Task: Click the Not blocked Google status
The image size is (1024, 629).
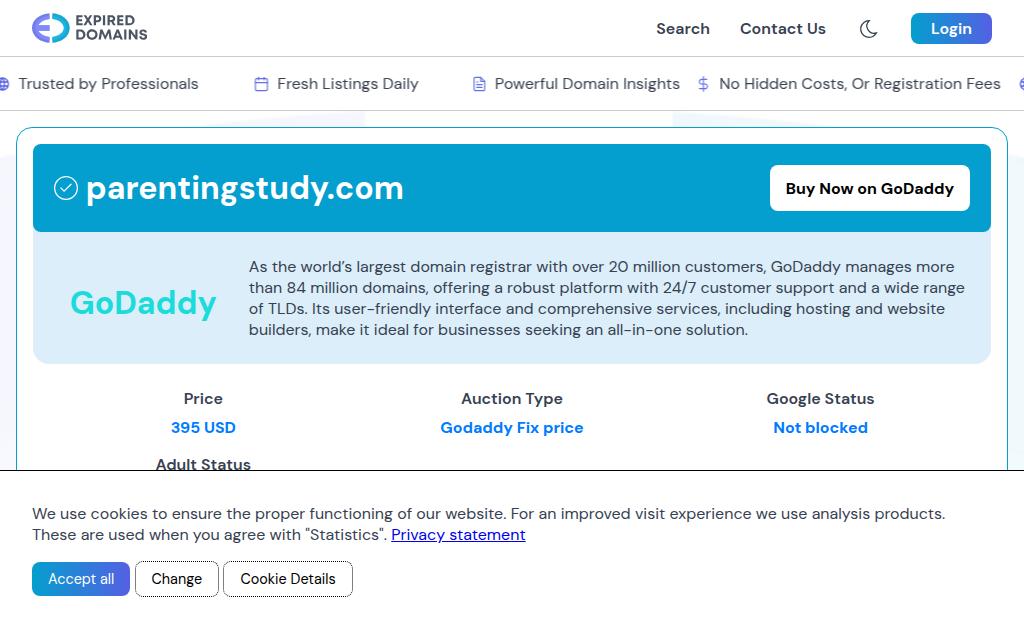Action: (820, 428)
